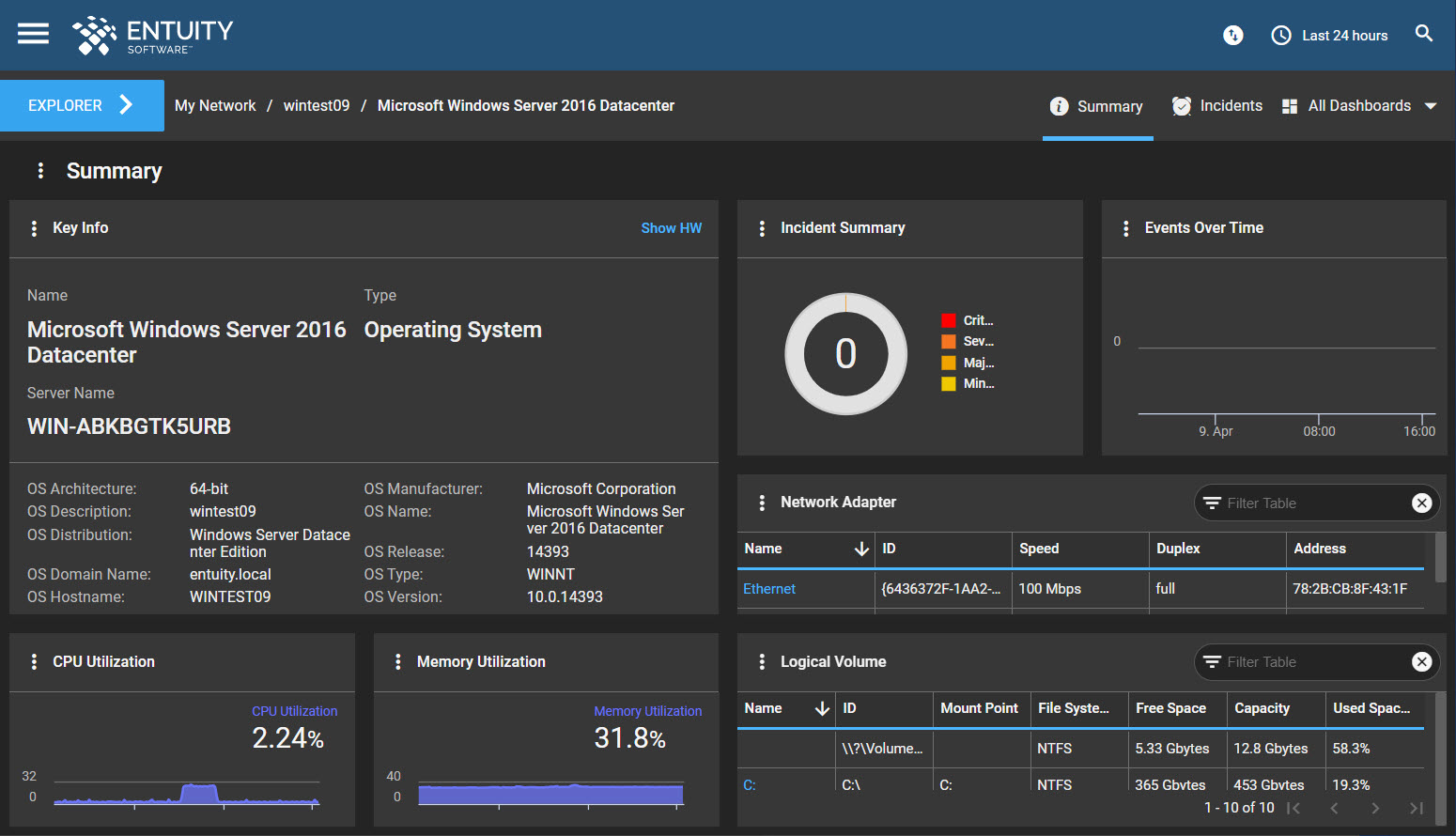The image size is (1456, 836).
Task: Open the Ethernet adapter link
Action: click(769, 589)
